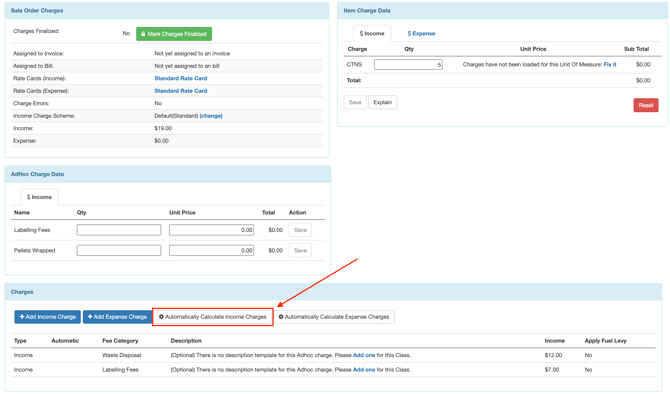Click Add one link in Waste Disposal row
Viewport: 670px width, 394px height.
point(364,355)
